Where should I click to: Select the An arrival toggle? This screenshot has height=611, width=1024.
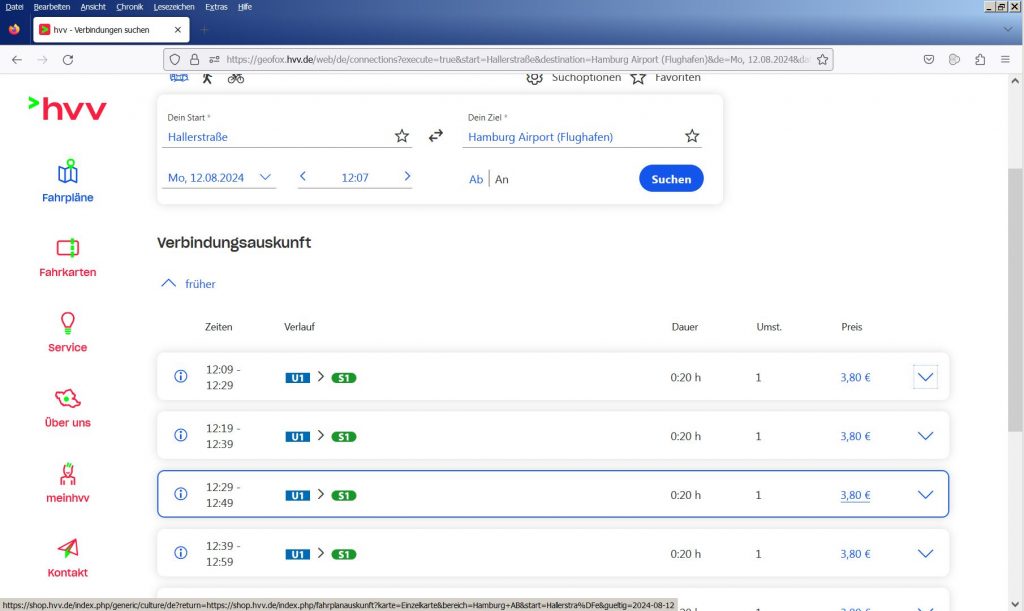(x=502, y=180)
